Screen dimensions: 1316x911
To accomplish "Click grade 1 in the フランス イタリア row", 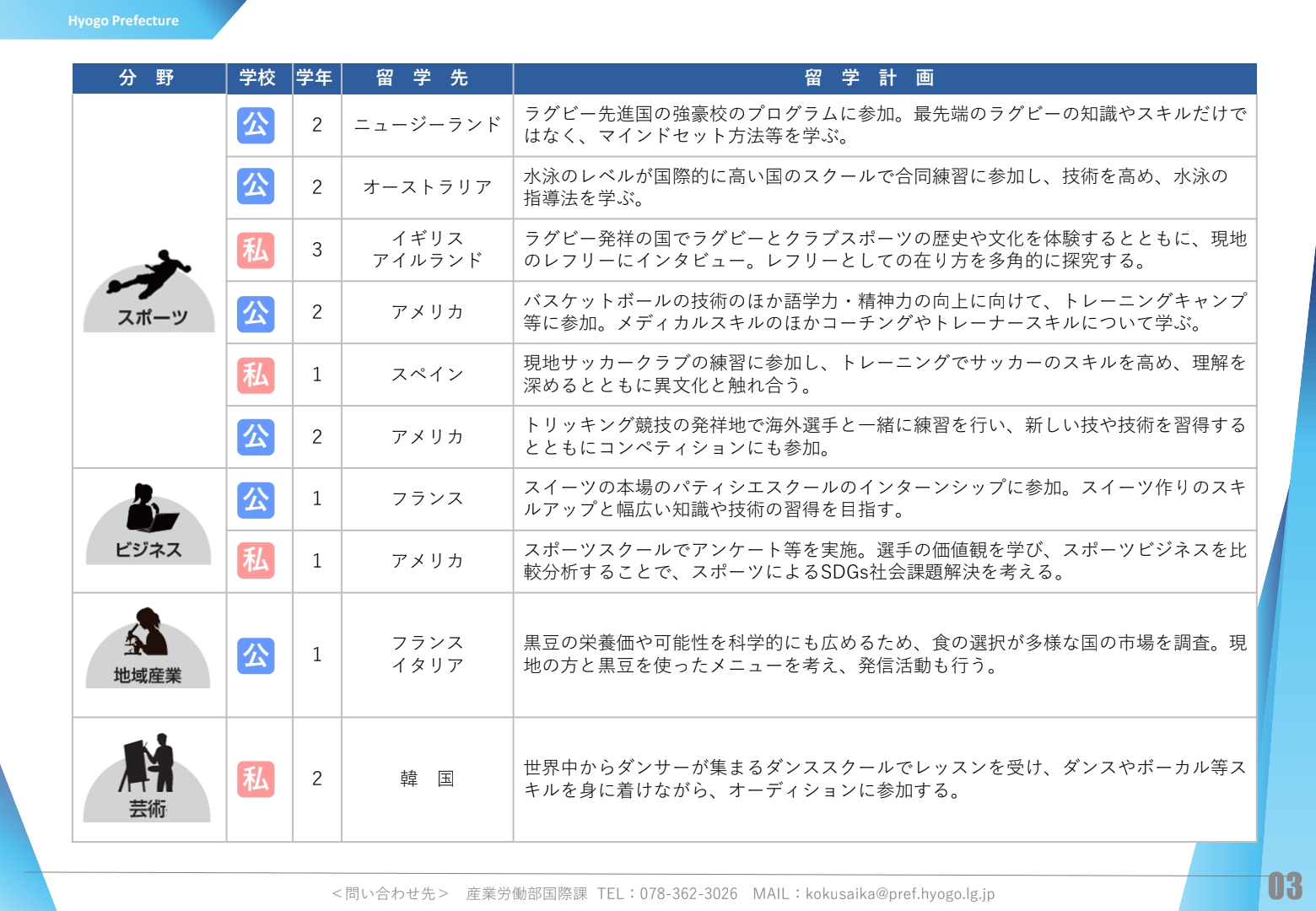I will (317, 655).
